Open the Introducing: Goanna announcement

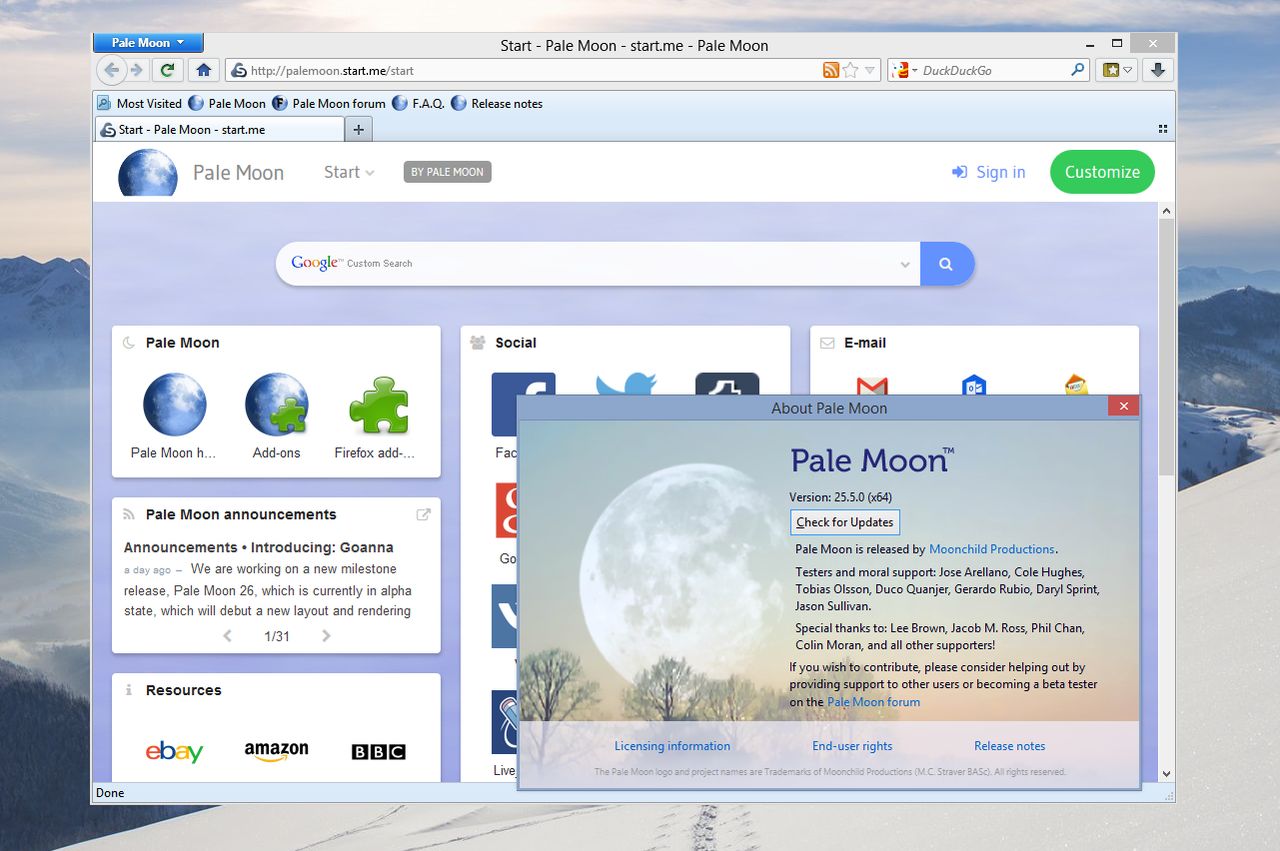point(258,547)
